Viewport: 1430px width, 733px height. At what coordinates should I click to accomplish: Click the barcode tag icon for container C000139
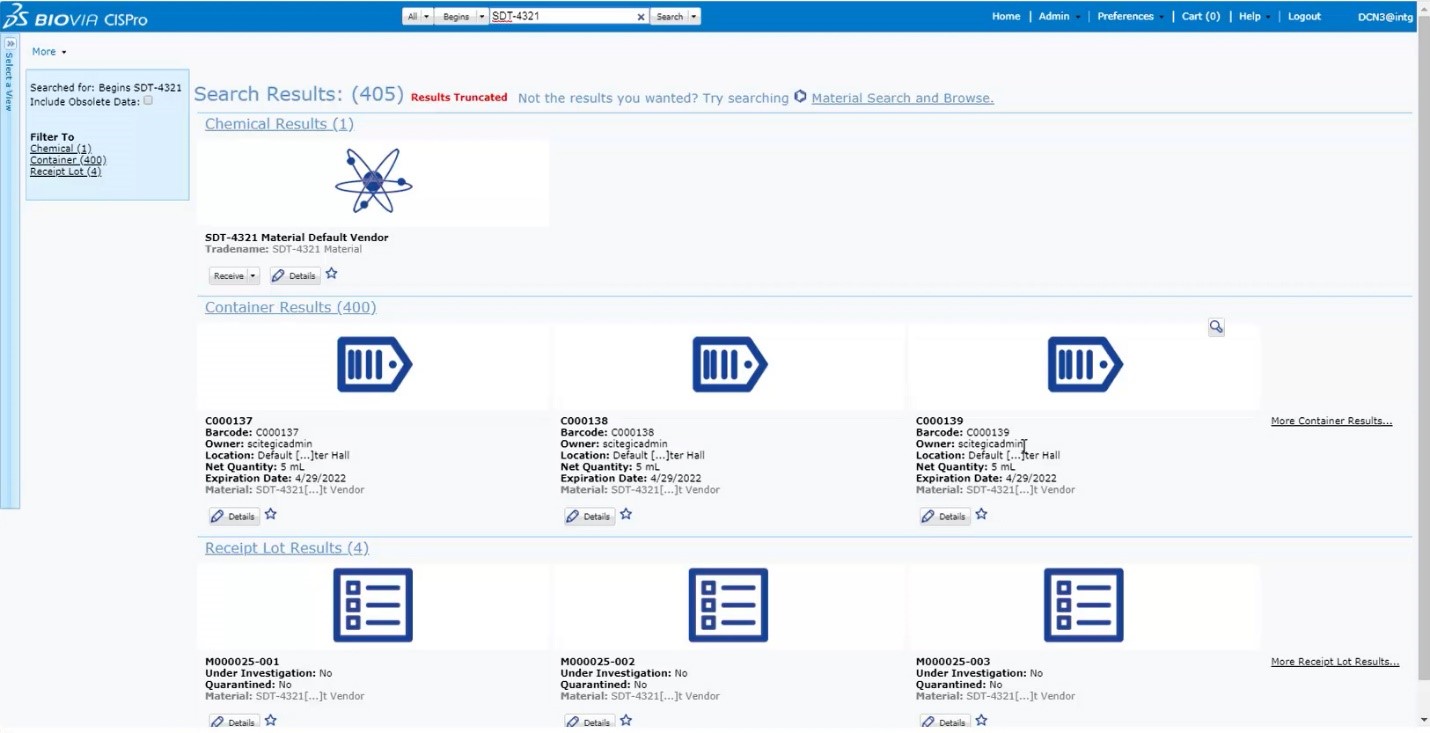[1085, 364]
